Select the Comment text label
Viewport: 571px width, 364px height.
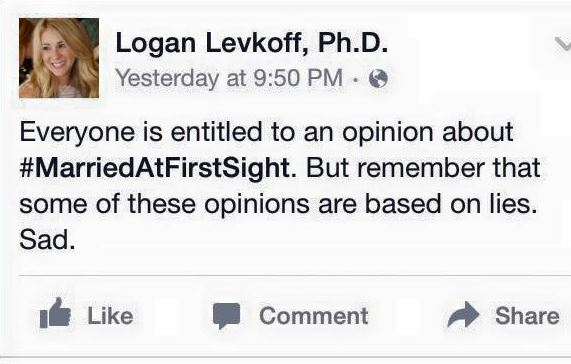(x=314, y=316)
